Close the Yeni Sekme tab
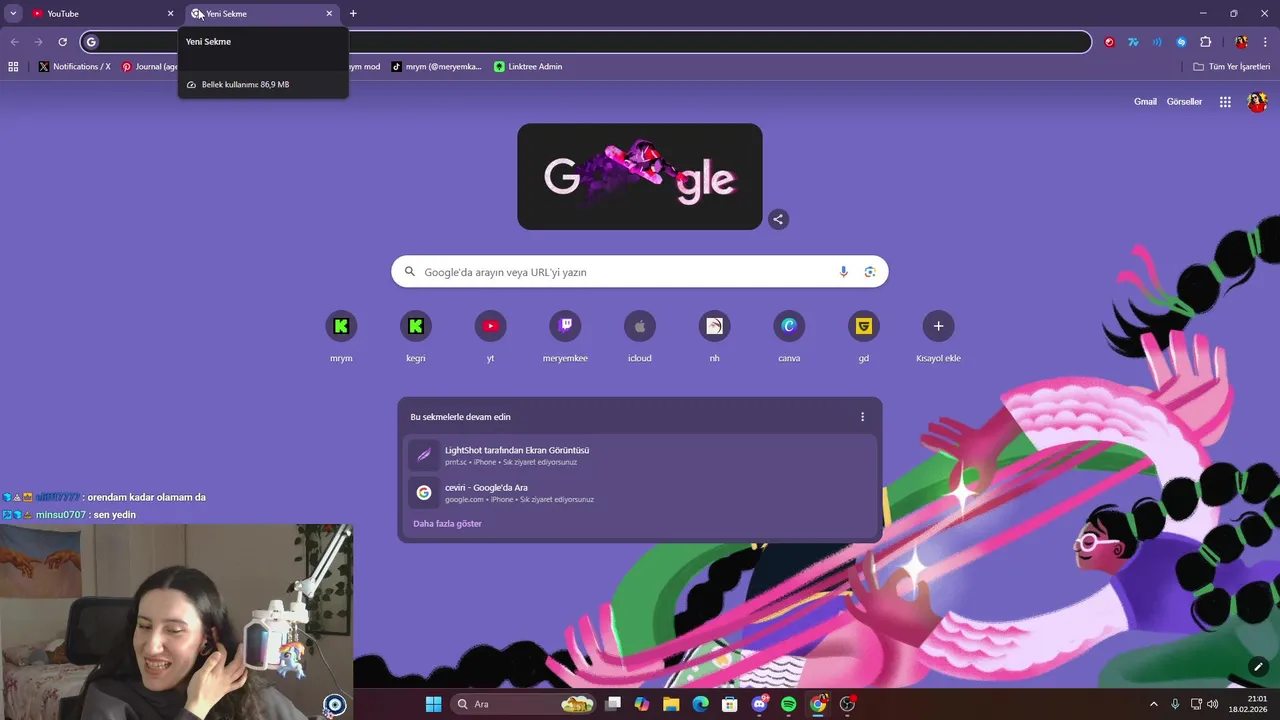The image size is (1280, 720). click(329, 14)
